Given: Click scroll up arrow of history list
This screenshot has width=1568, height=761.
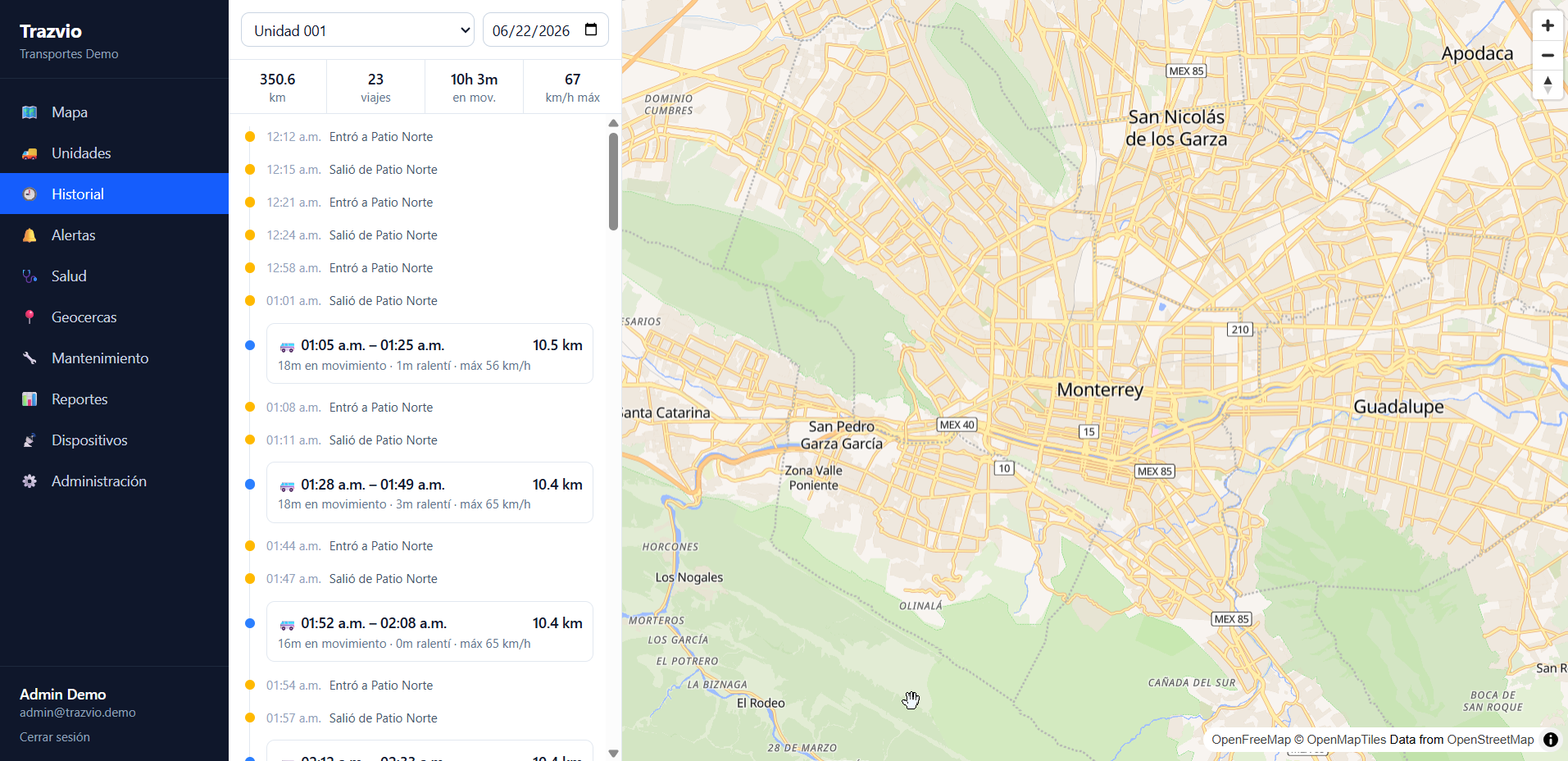Looking at the screenshot, I should [x=613, y=124].
